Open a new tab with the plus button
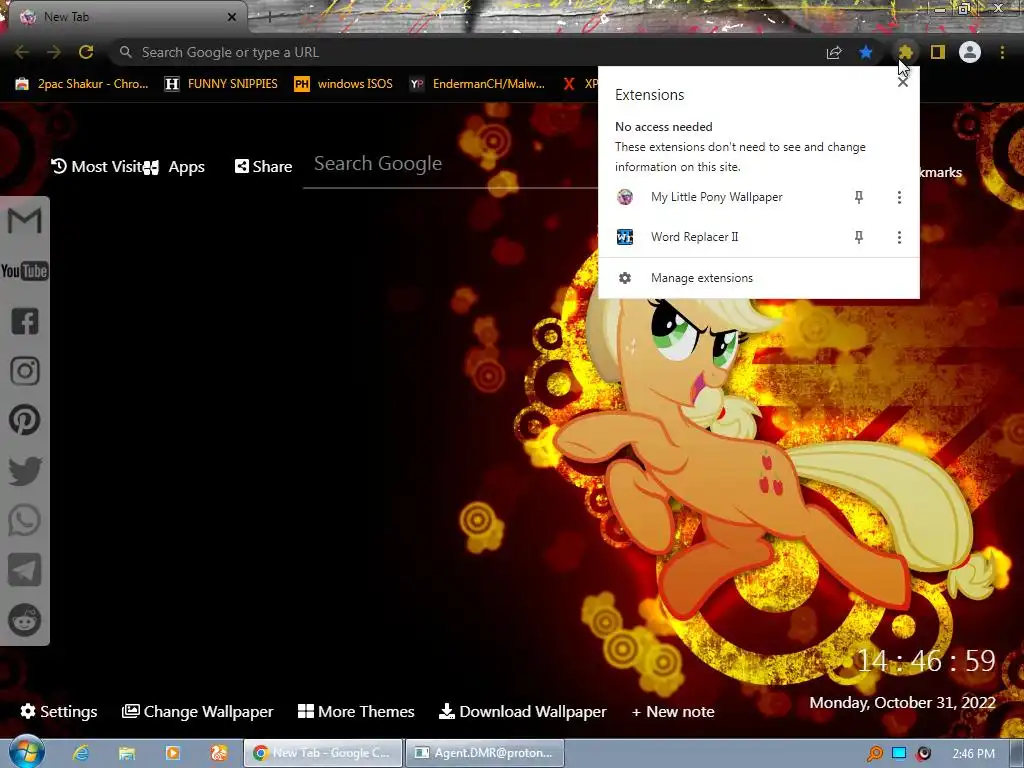 [268, 18]
